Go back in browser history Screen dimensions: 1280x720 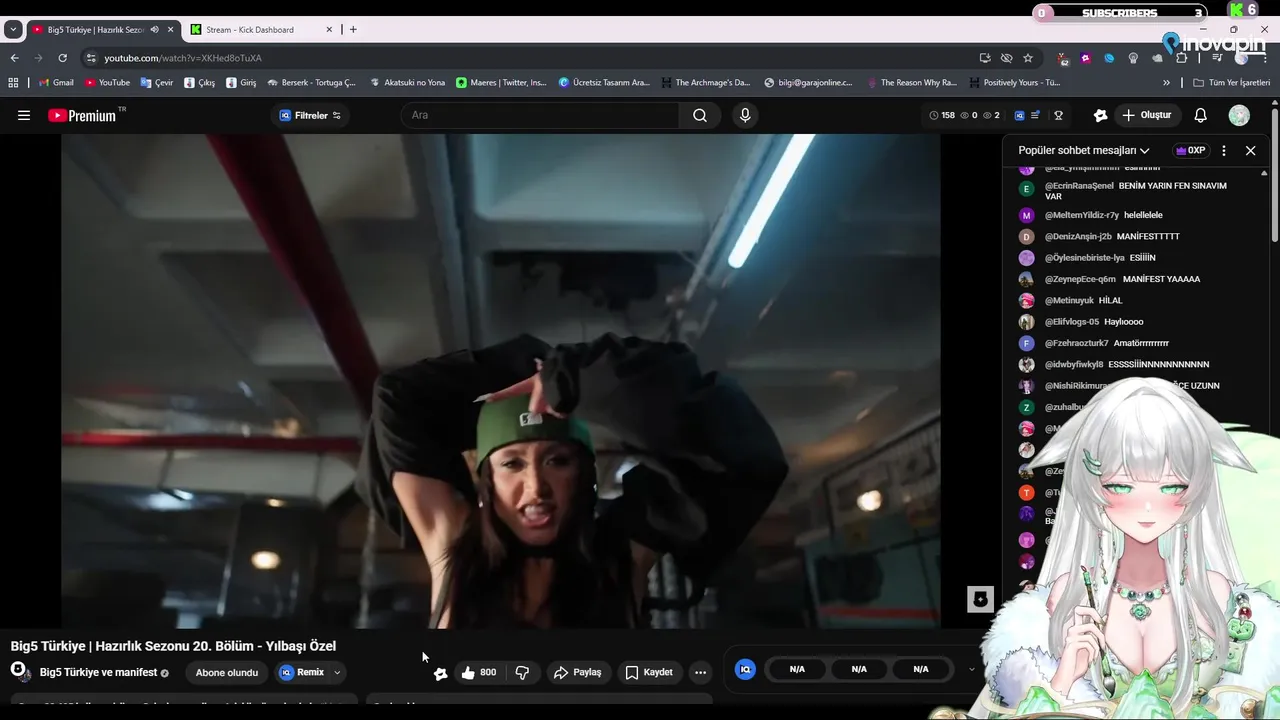click(14, 58)
